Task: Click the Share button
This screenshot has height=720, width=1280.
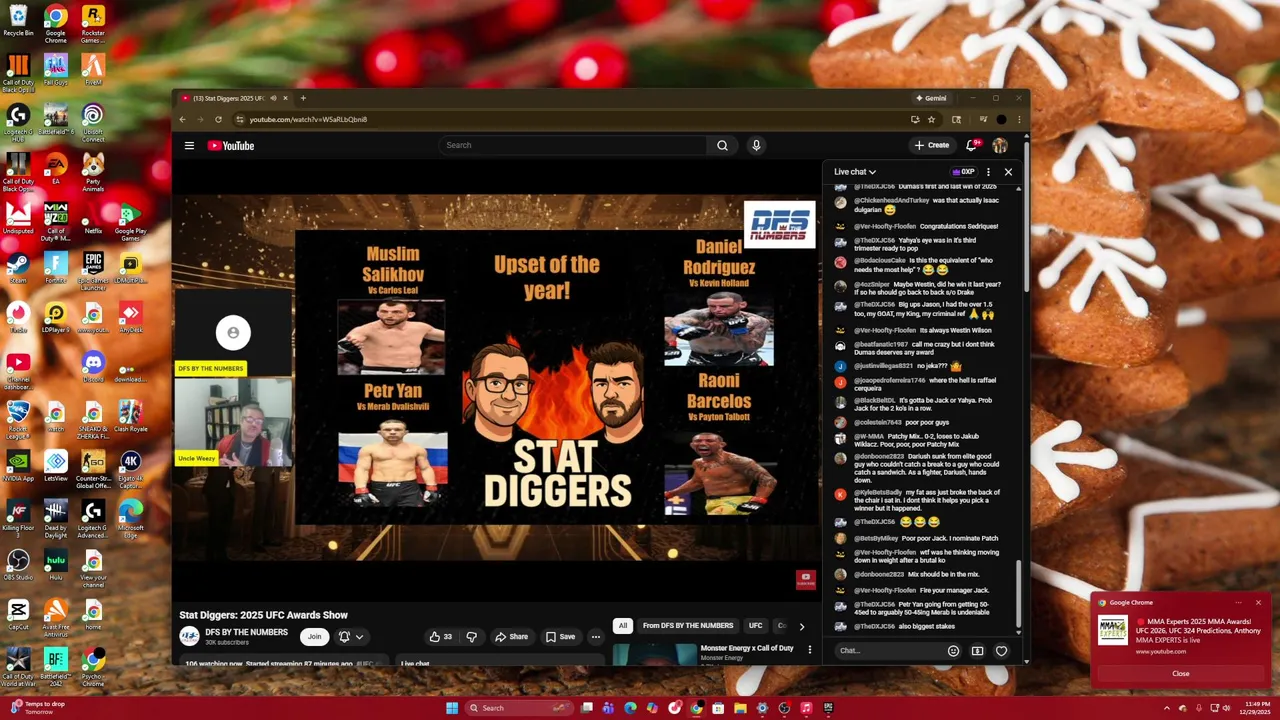Action: (x=510, y=636)
